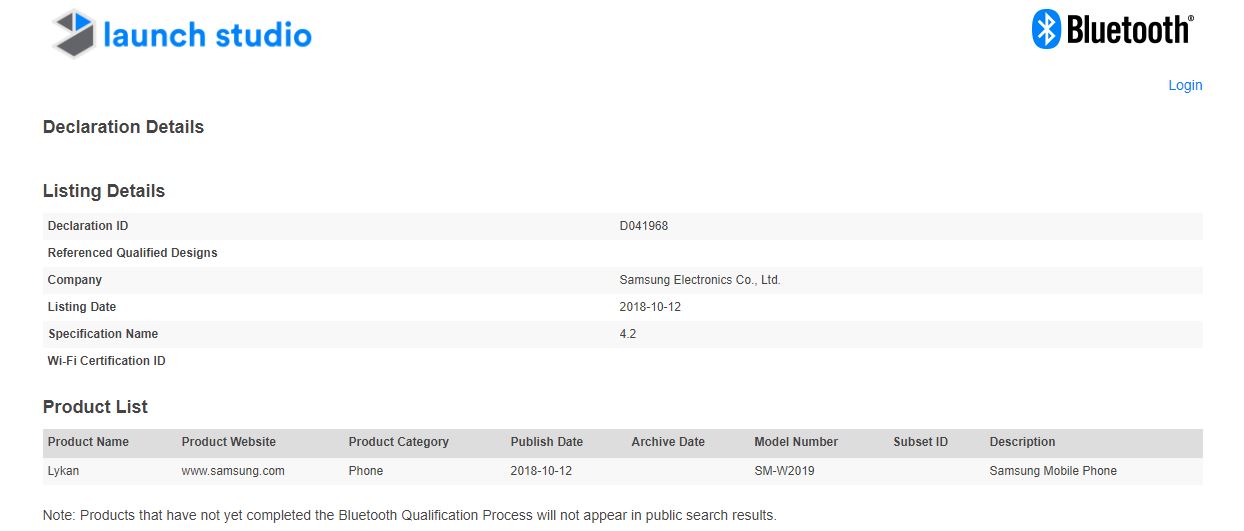Click the Samsung Electronics Co., Ltd. company value
Image resolution: width=1244 pixels, height=531 pixels.
point(700,280)
